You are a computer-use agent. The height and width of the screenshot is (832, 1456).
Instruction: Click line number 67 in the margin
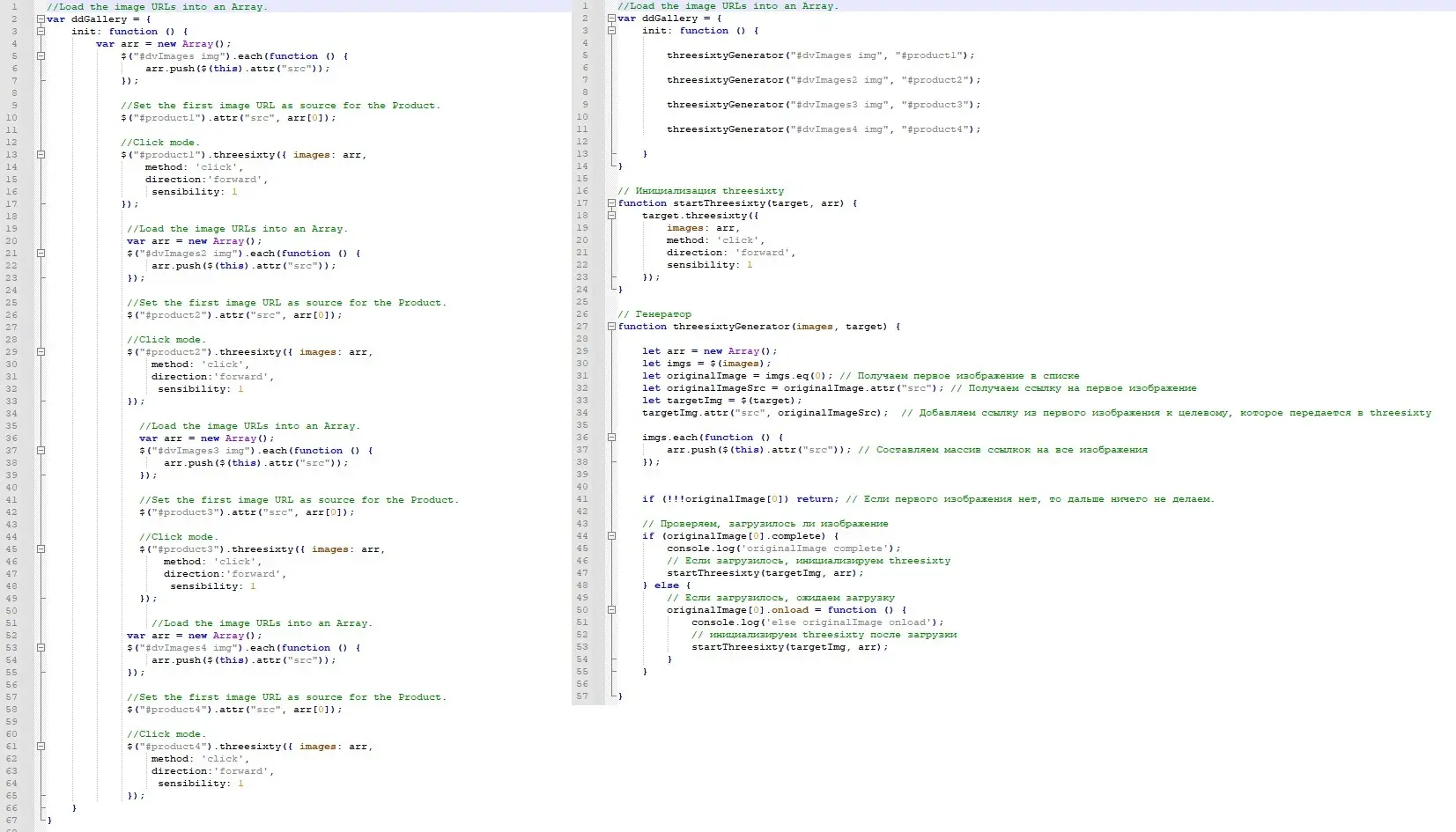11,821
